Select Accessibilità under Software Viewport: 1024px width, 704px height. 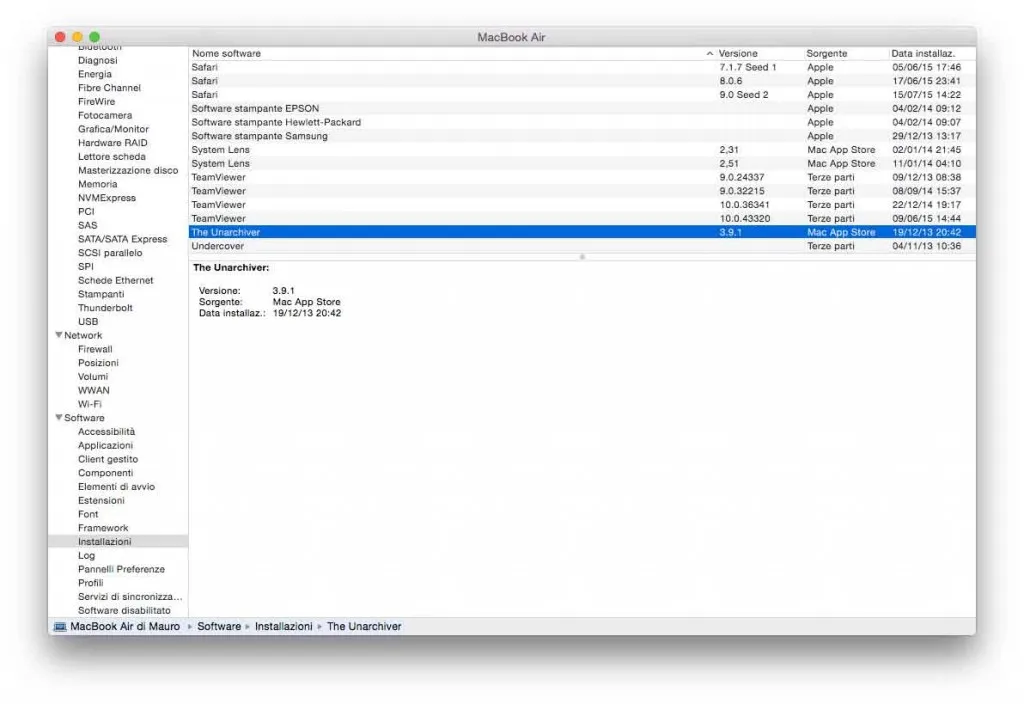[x=106, y=431]
